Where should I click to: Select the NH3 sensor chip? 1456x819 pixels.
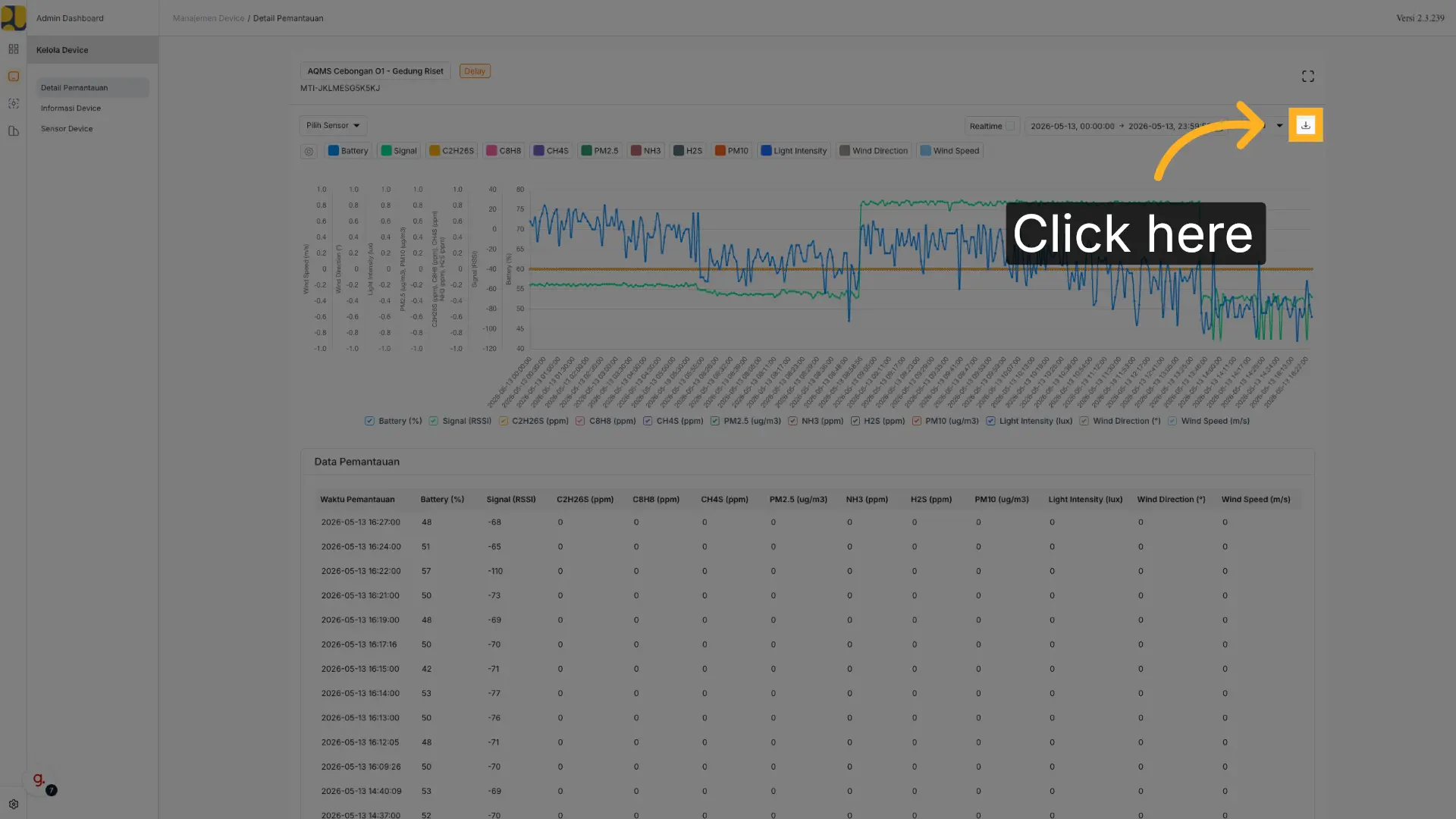(646, 151)
